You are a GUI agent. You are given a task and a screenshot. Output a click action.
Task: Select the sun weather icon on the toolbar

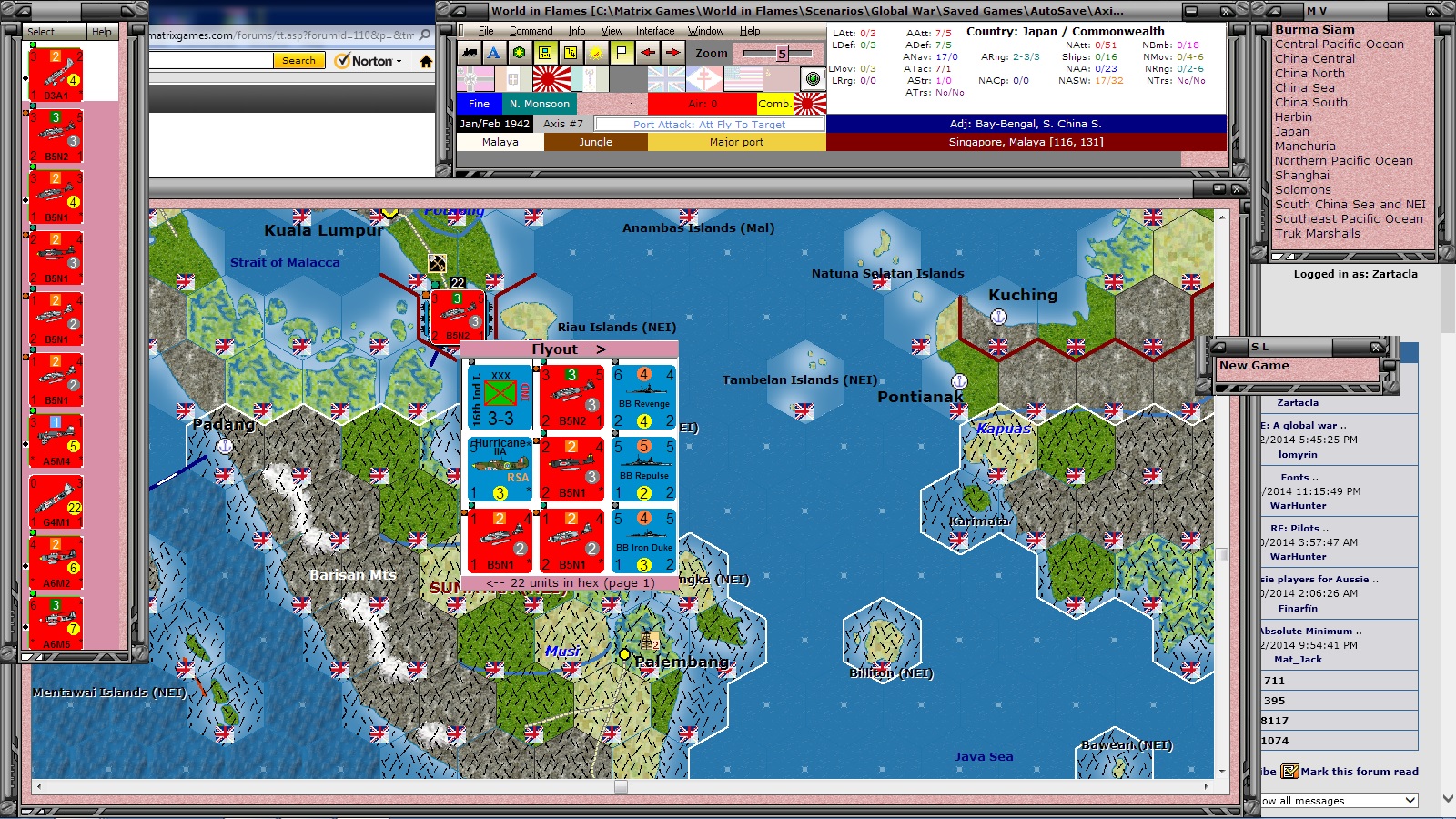[x=595, y=52]
